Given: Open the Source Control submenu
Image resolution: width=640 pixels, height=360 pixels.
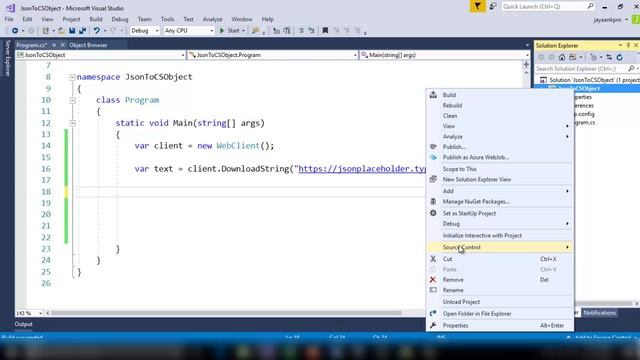Looking at the screenshot, I should [500, 247].
